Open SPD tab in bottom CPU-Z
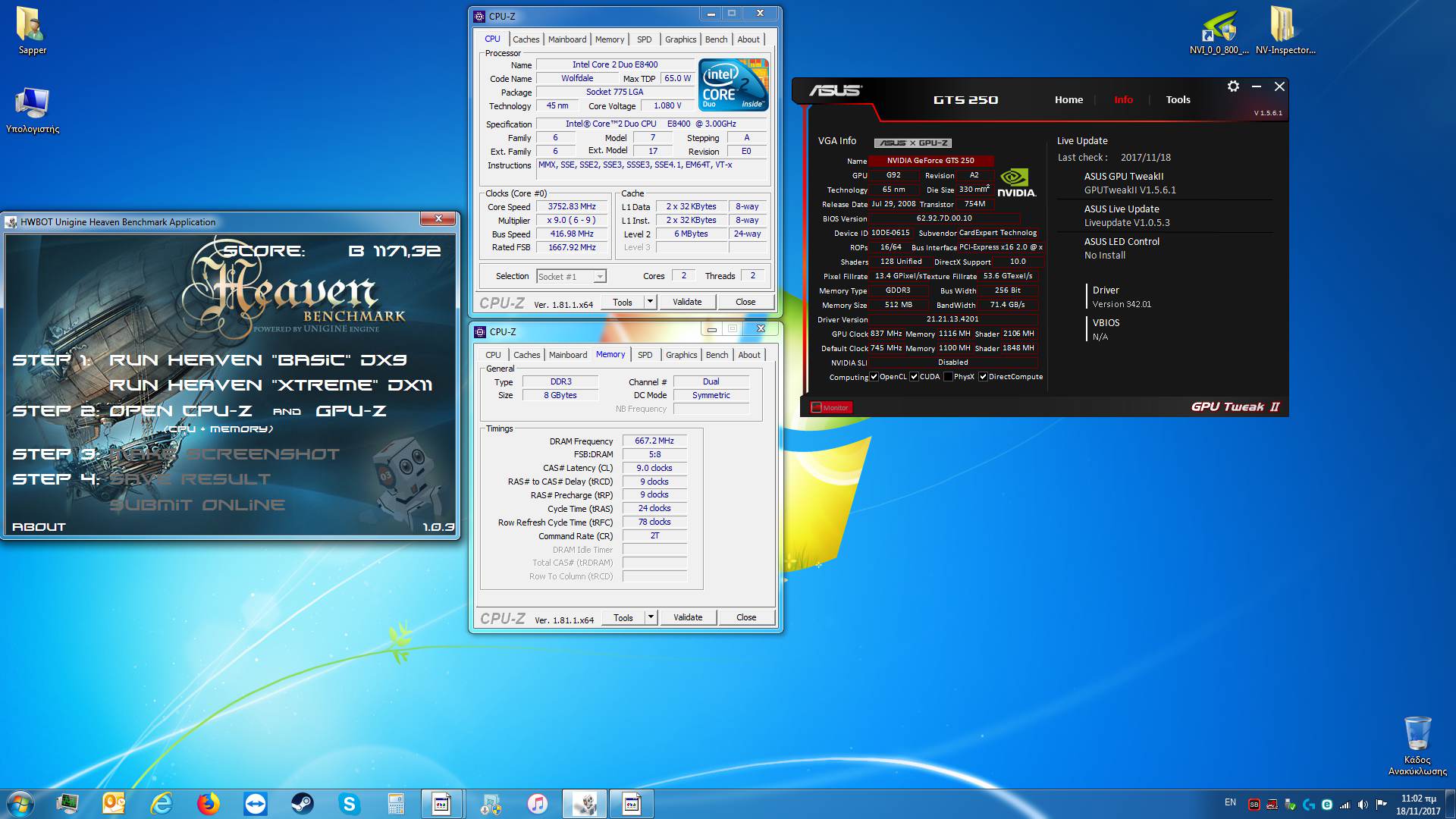 pos(645,355)
